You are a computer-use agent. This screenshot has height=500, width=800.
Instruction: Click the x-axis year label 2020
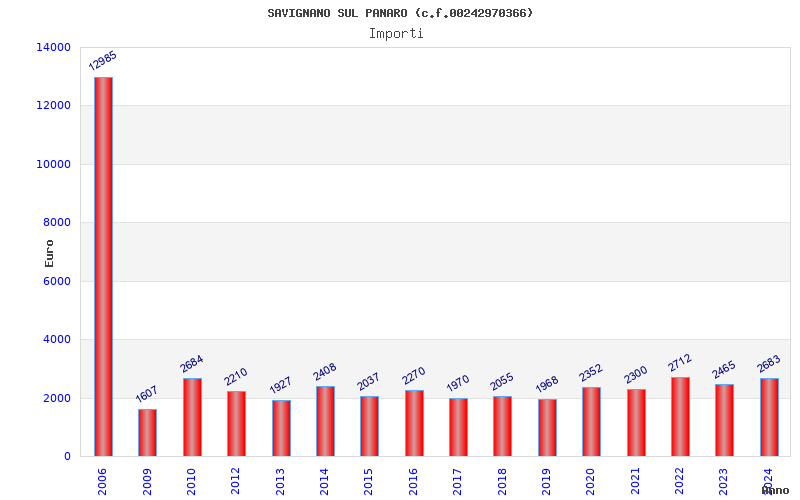pos(591,482)
